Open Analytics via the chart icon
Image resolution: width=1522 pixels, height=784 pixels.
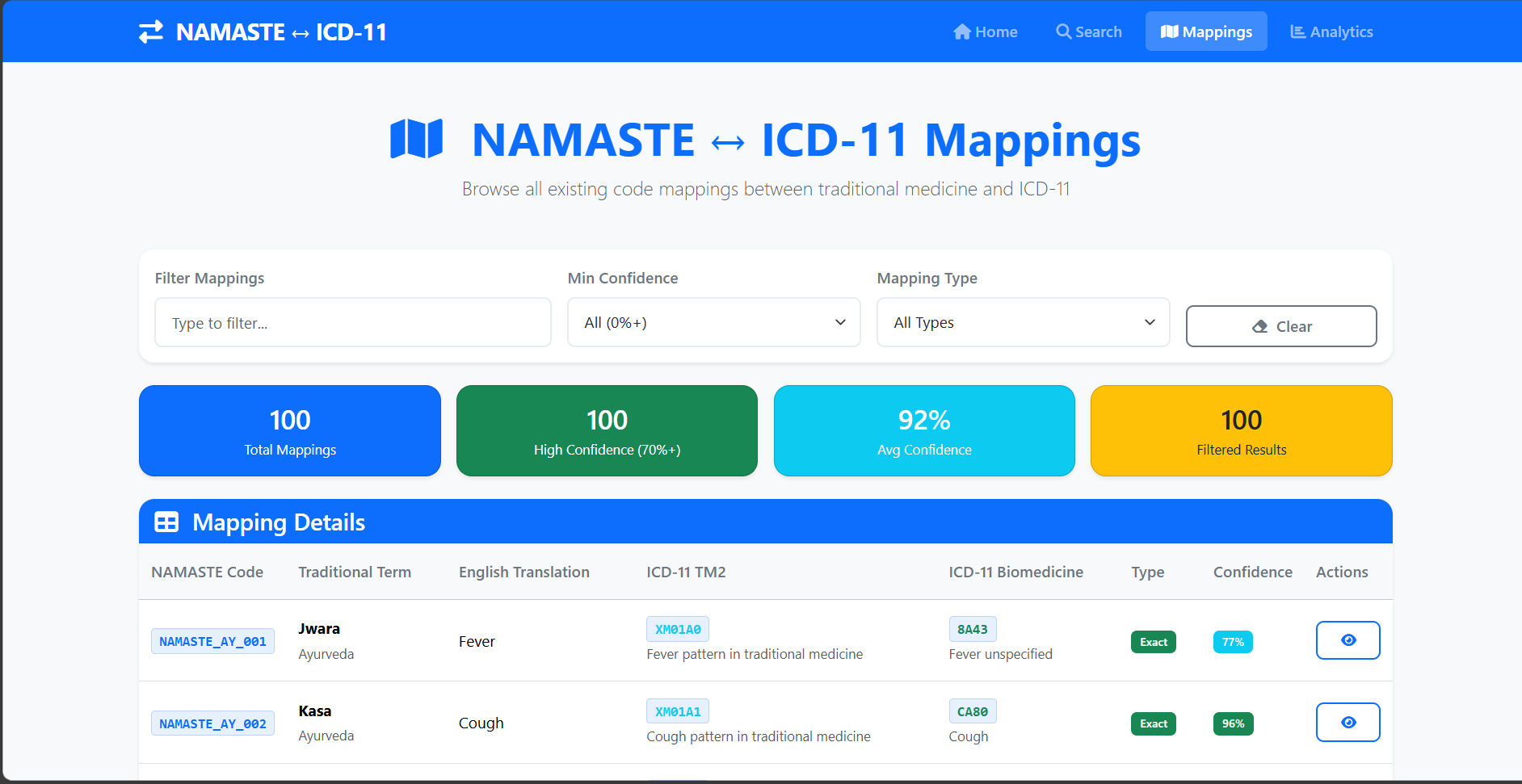tap(1297, 31)
